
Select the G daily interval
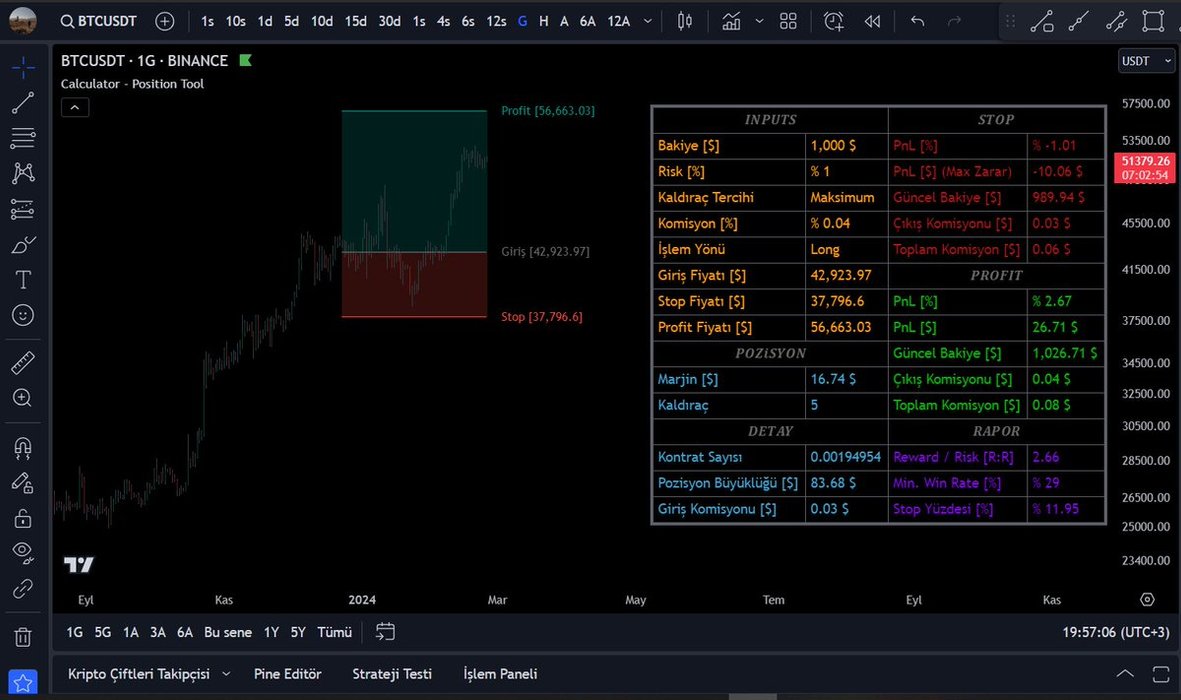click(x=523, y=21)
